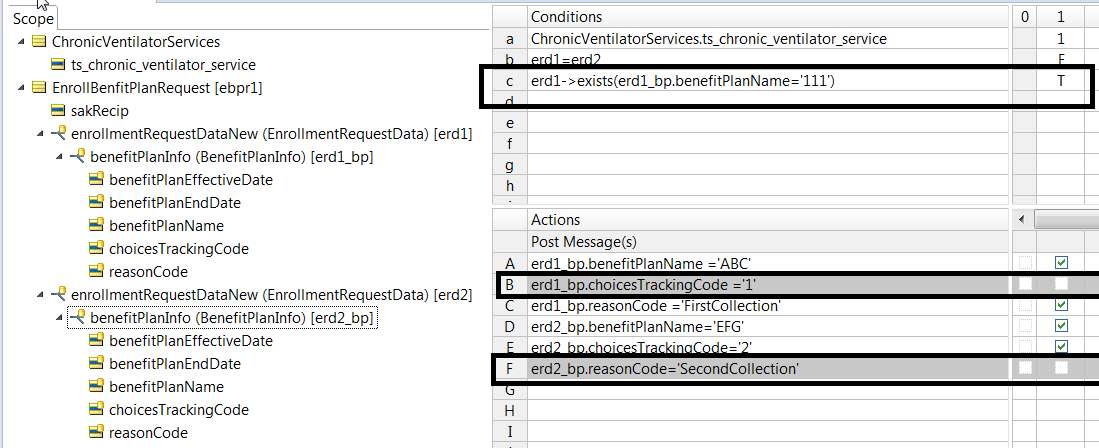The height and width of the screenshot is (448, 1099).
Task: Click the [erd2] association icon
Action: 59,294
